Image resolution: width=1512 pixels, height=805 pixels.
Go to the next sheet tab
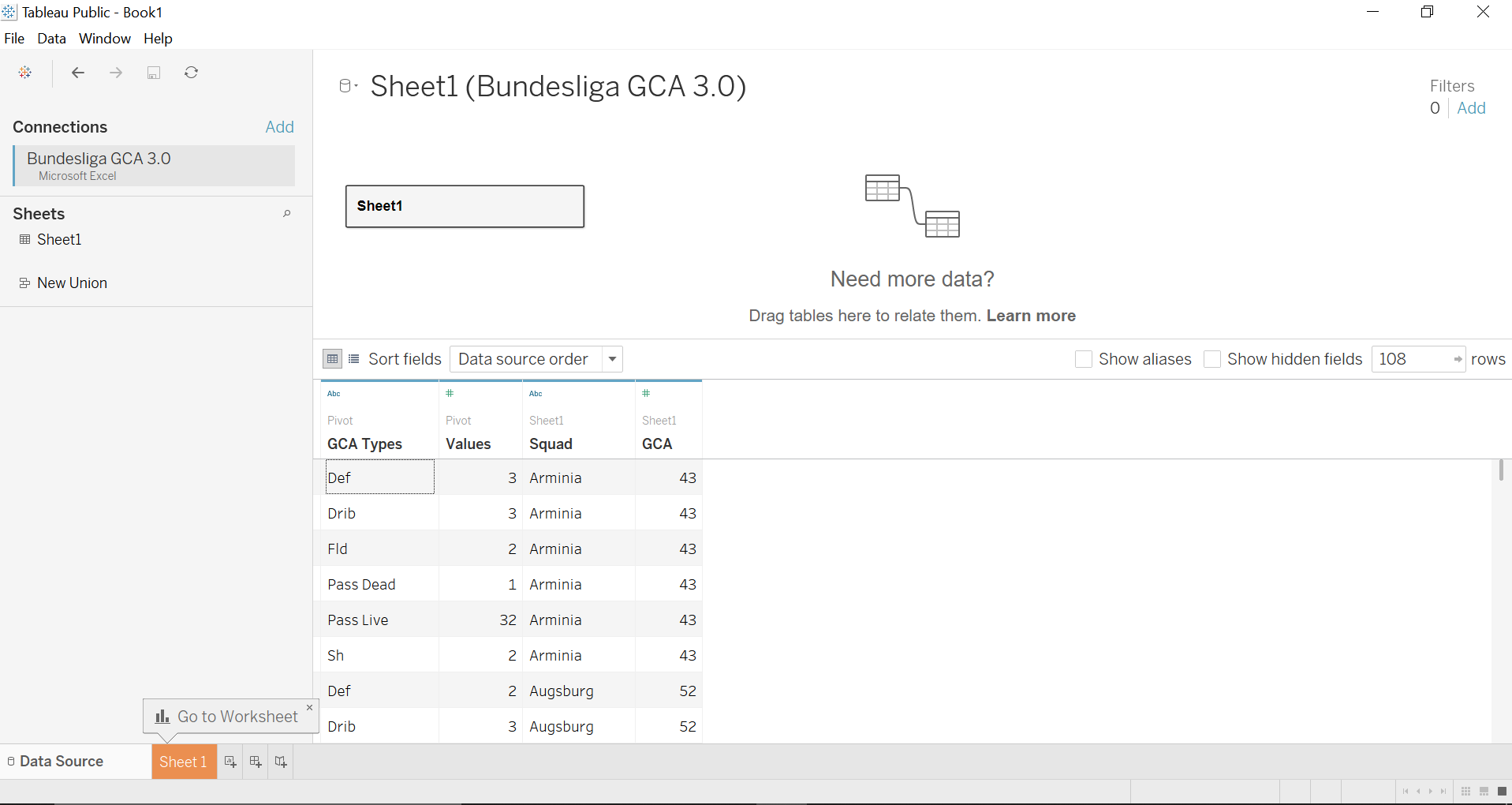pyautogui.click(x=1431, y=792)
